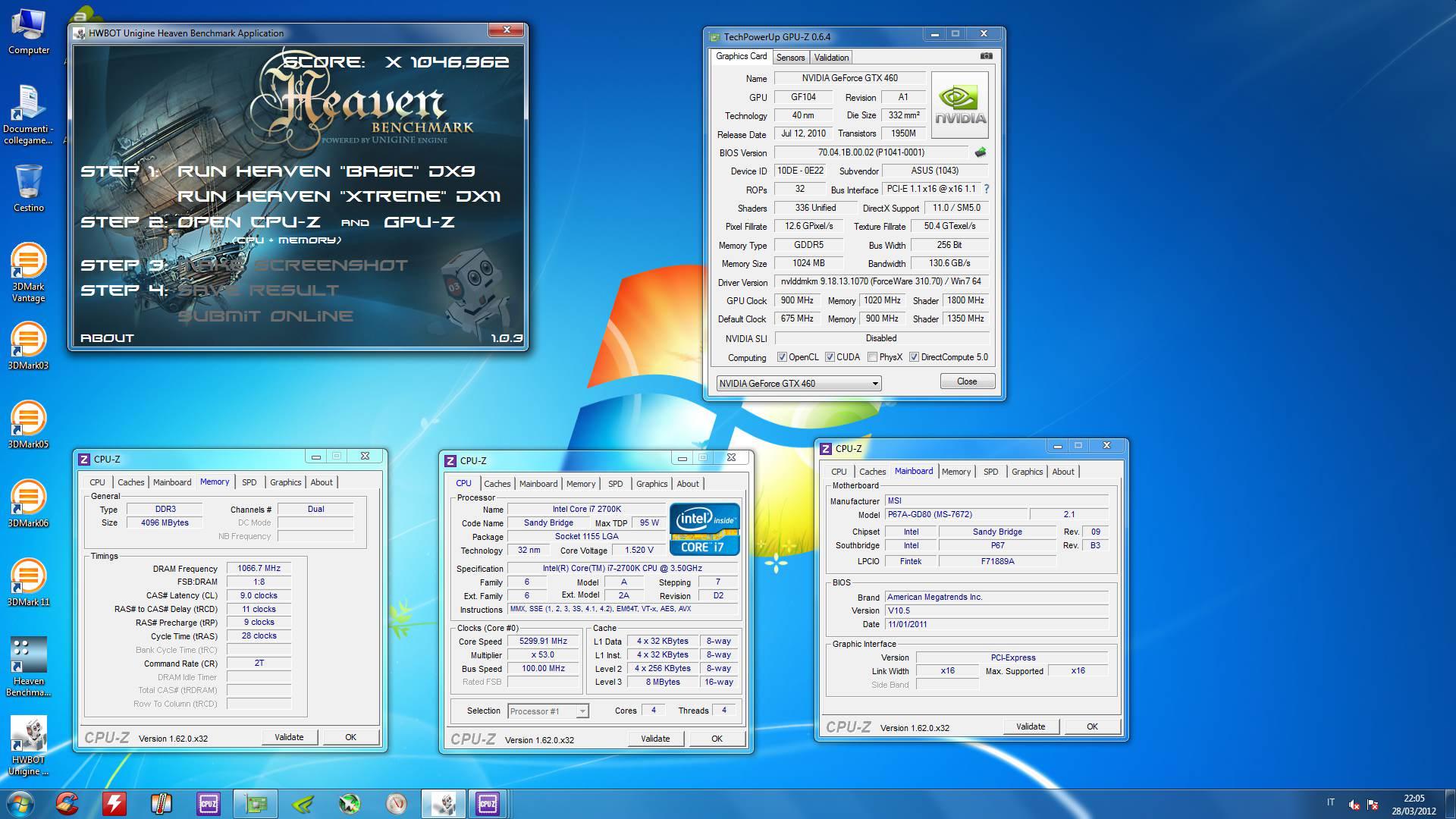This screenshot has width=1456, height=819.
Task: Click the last purple CPU-Z taskbar icon
Action: tap(487, 804)
